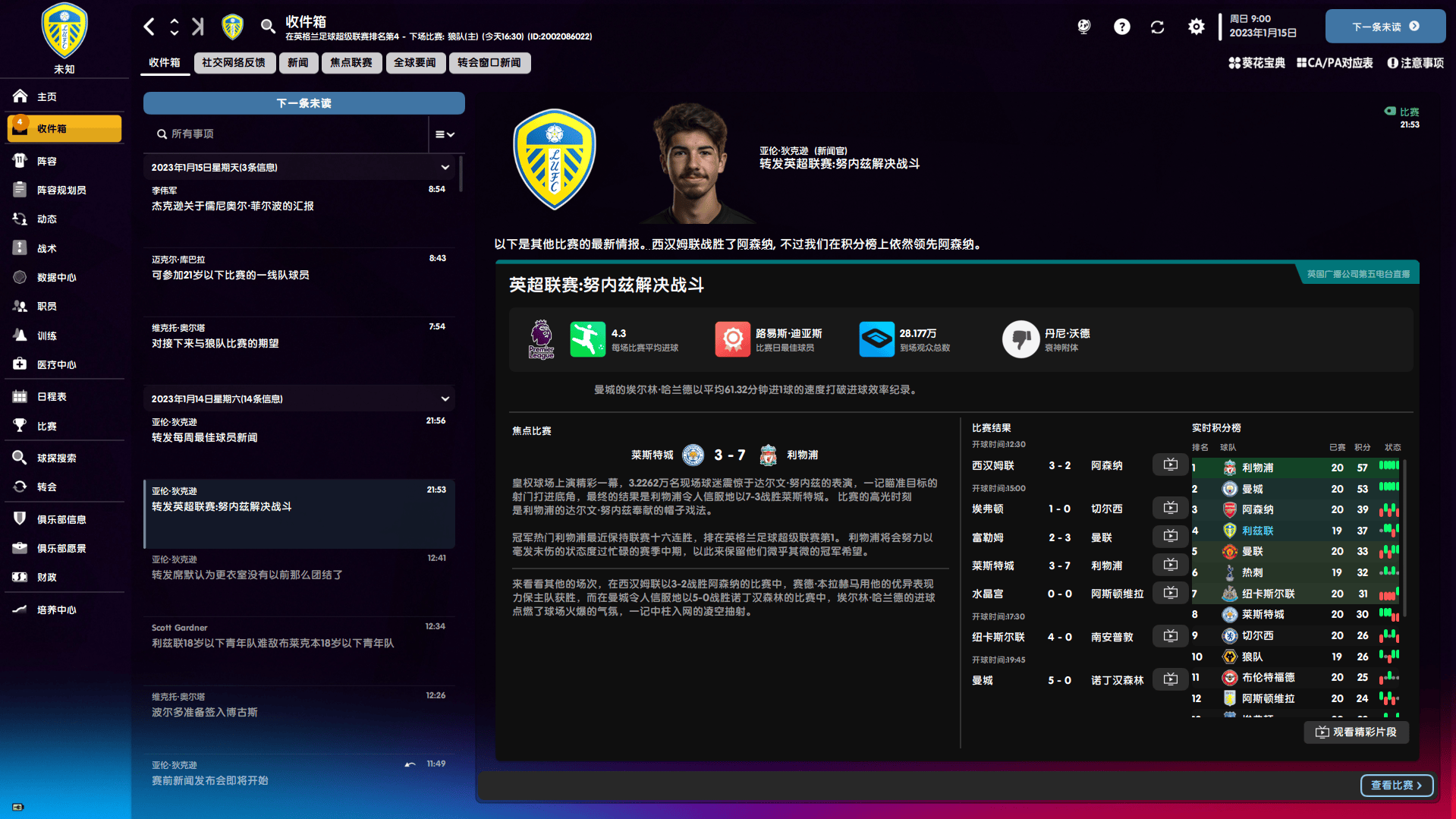Screen dimensions: 1456x819
Task: Select 利物浦 in the live league table
Action: 1296,468
